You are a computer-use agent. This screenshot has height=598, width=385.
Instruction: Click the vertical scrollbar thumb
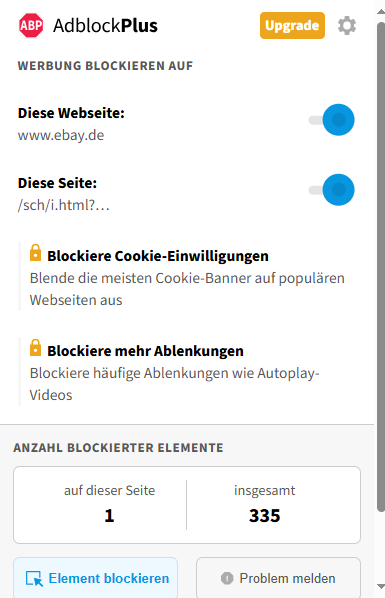click(x=381, y=267)
